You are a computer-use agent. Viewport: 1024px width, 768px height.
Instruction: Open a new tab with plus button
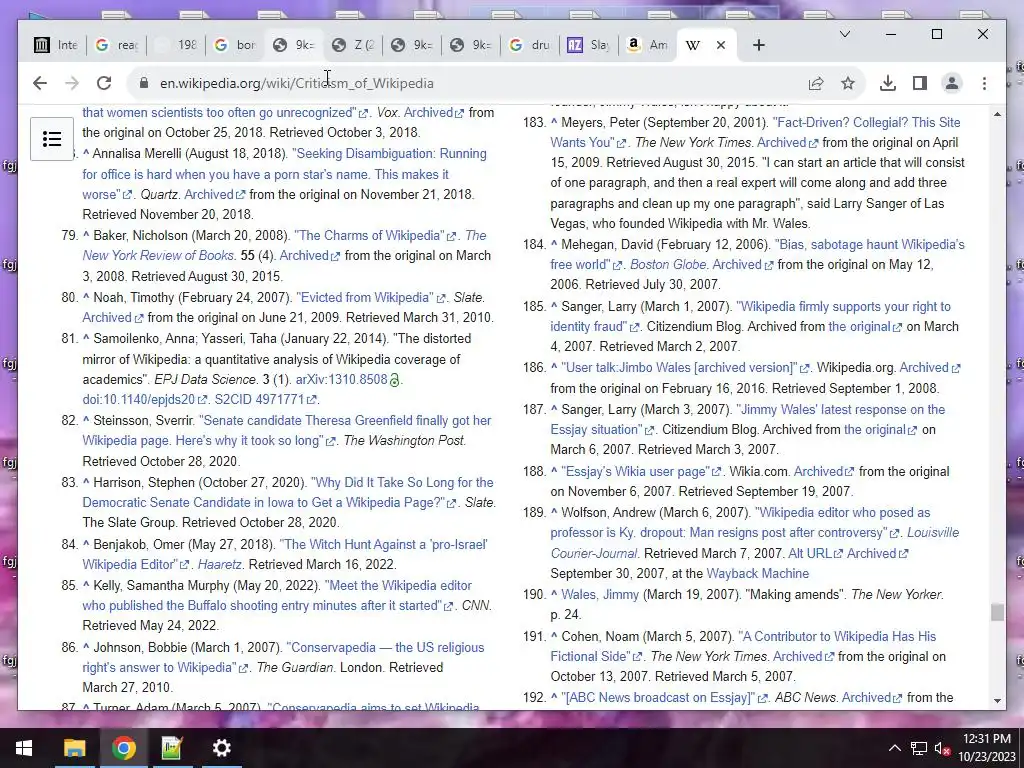tap(758, 45)
